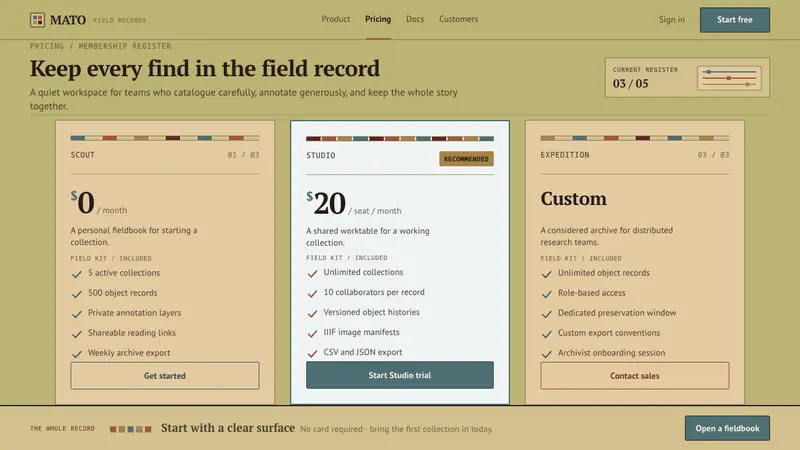Click the checkmark beside Custom export conventions
This screenshot has width=800, height=450.
tap(547, 334)
